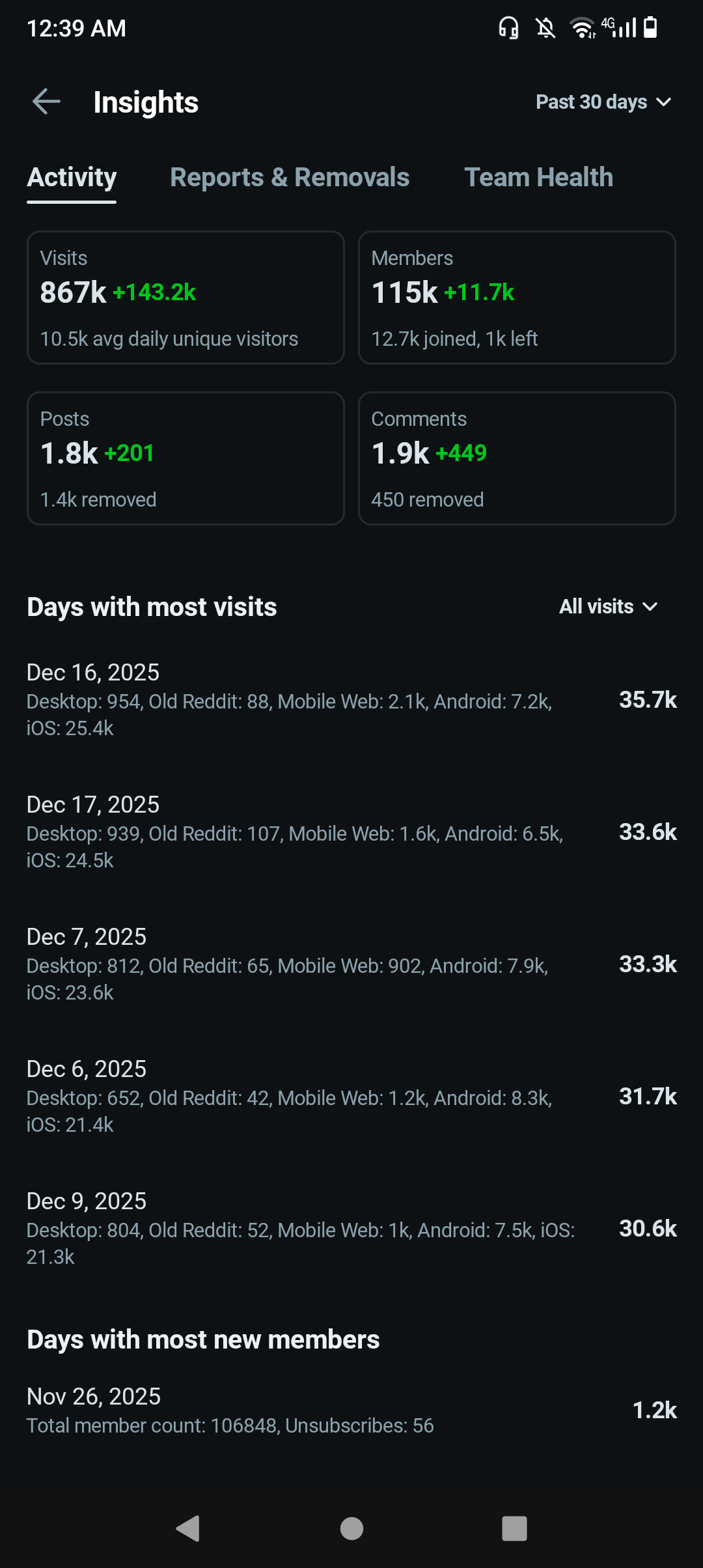This screenshot has width=703, height=1568.
Task: Tap the battery indicator icon
Action: [x=650, y=28]
